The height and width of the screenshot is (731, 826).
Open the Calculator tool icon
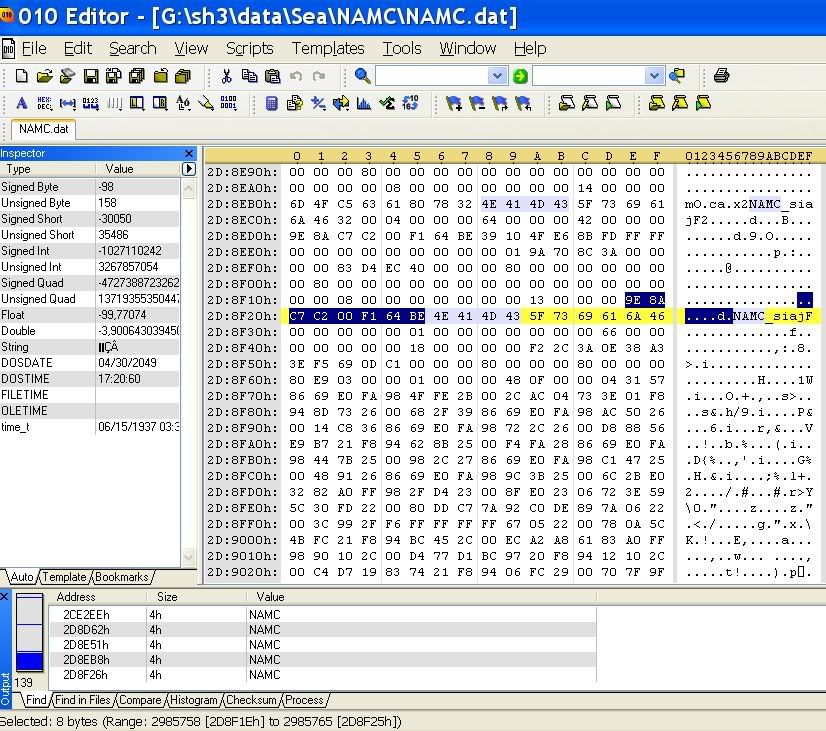(271, 103)
